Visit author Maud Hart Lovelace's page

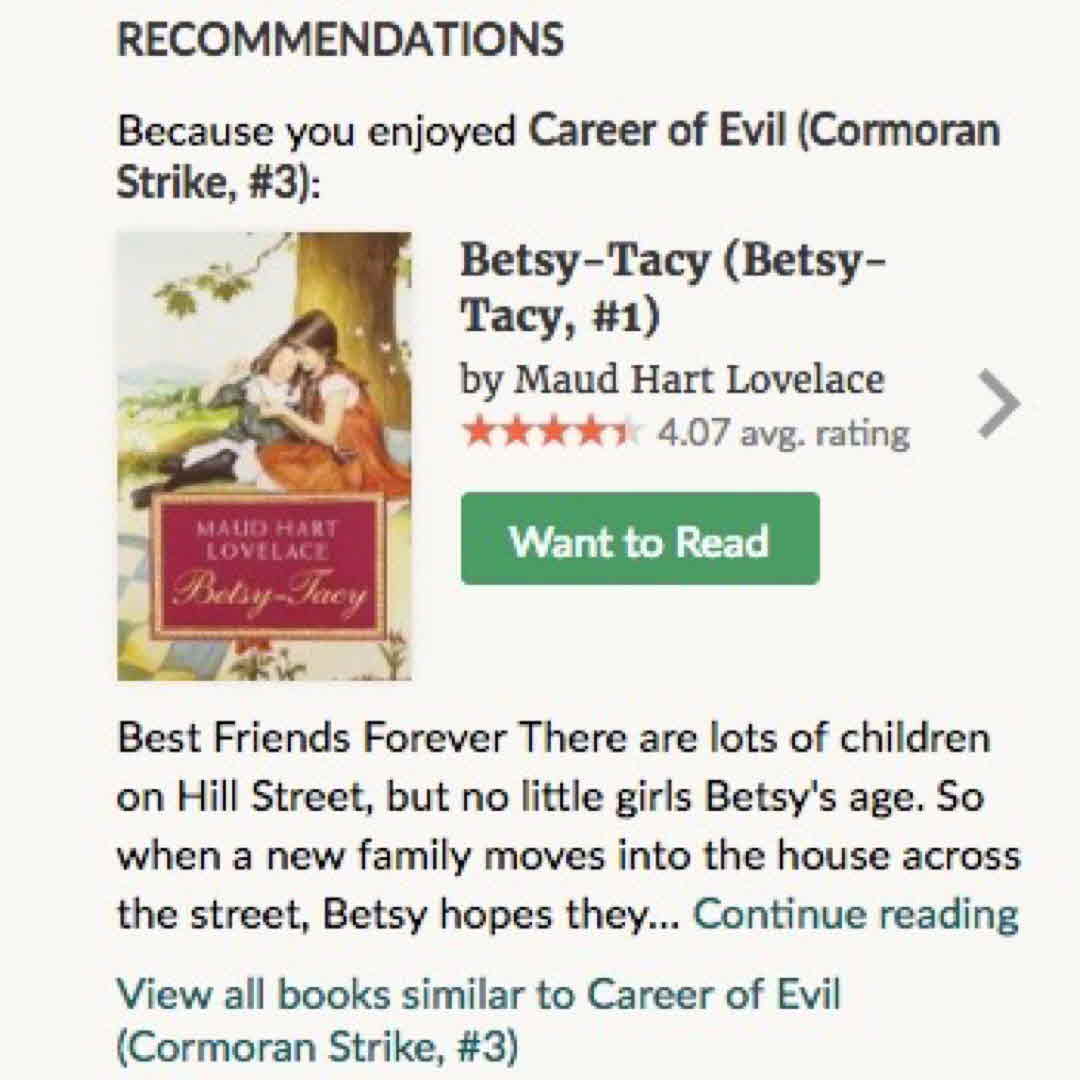click(699, 380)
